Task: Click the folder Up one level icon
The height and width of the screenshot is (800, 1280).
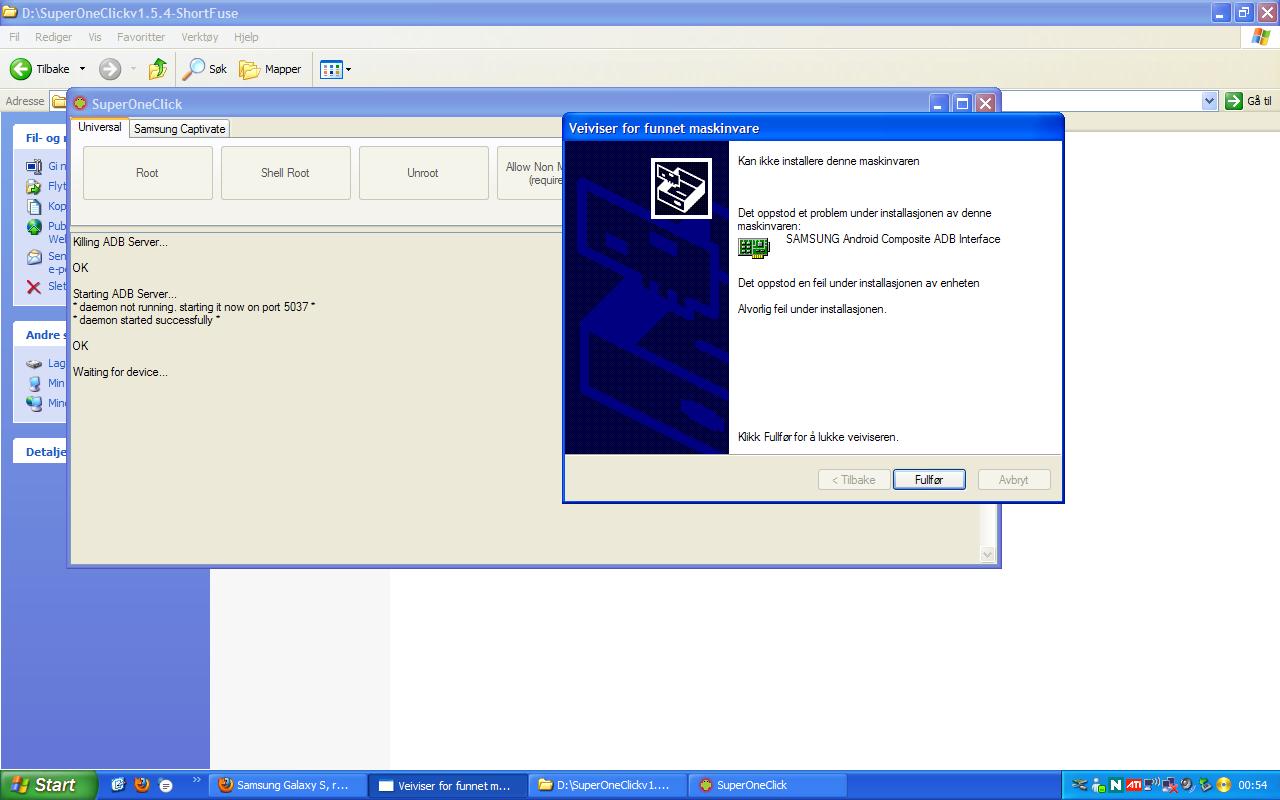Action: click(x=157, y=69)
